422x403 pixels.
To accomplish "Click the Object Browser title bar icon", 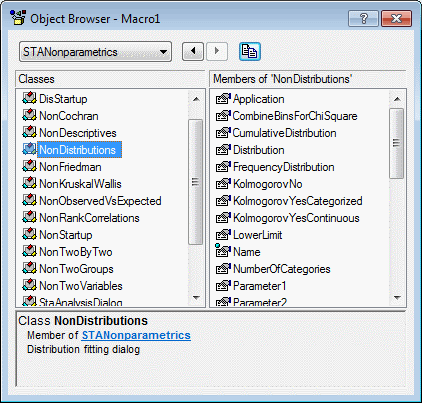I will 18,18.
